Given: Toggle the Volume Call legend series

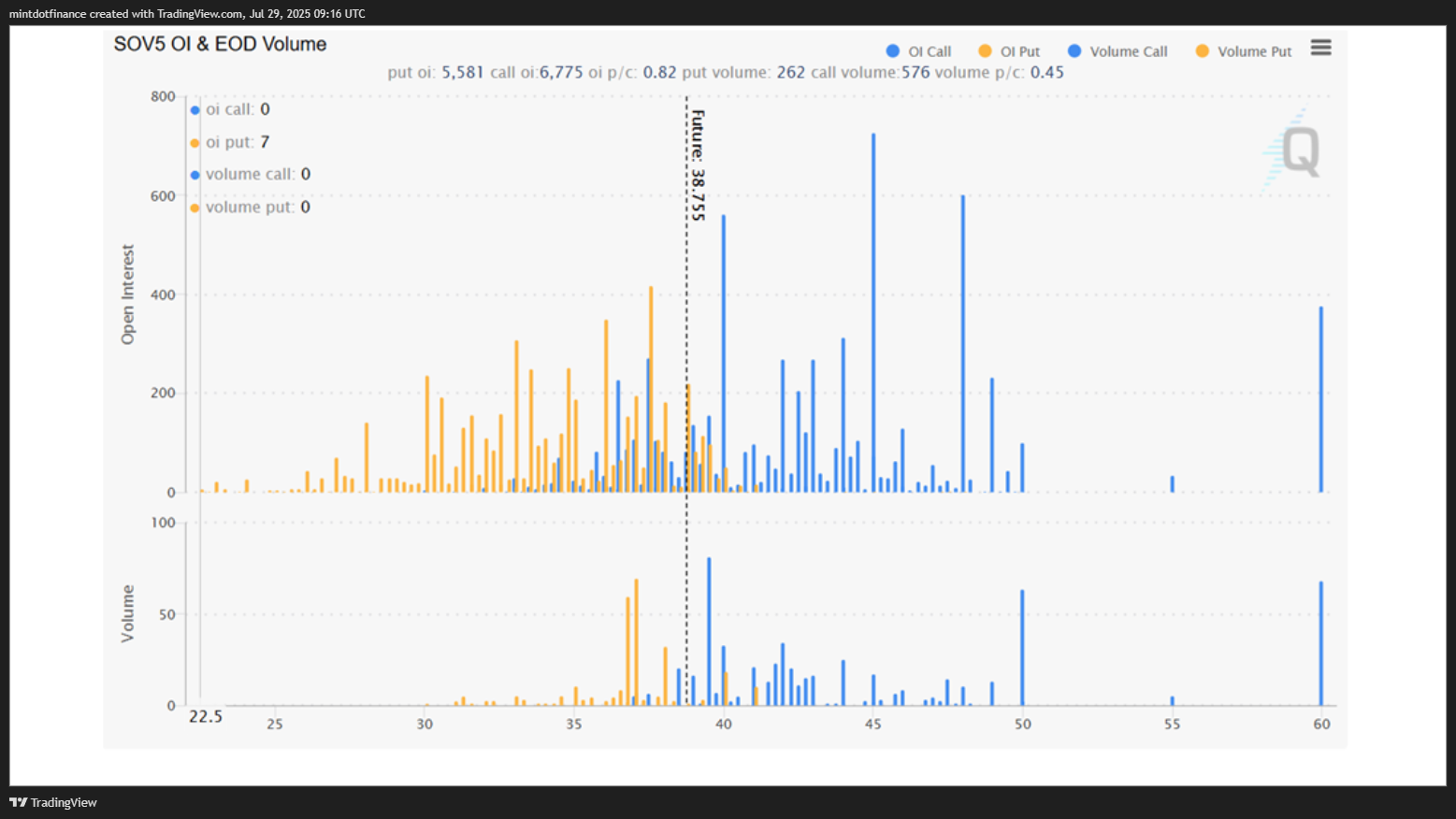Looking at the screenshot, I should click(1117, 51).
